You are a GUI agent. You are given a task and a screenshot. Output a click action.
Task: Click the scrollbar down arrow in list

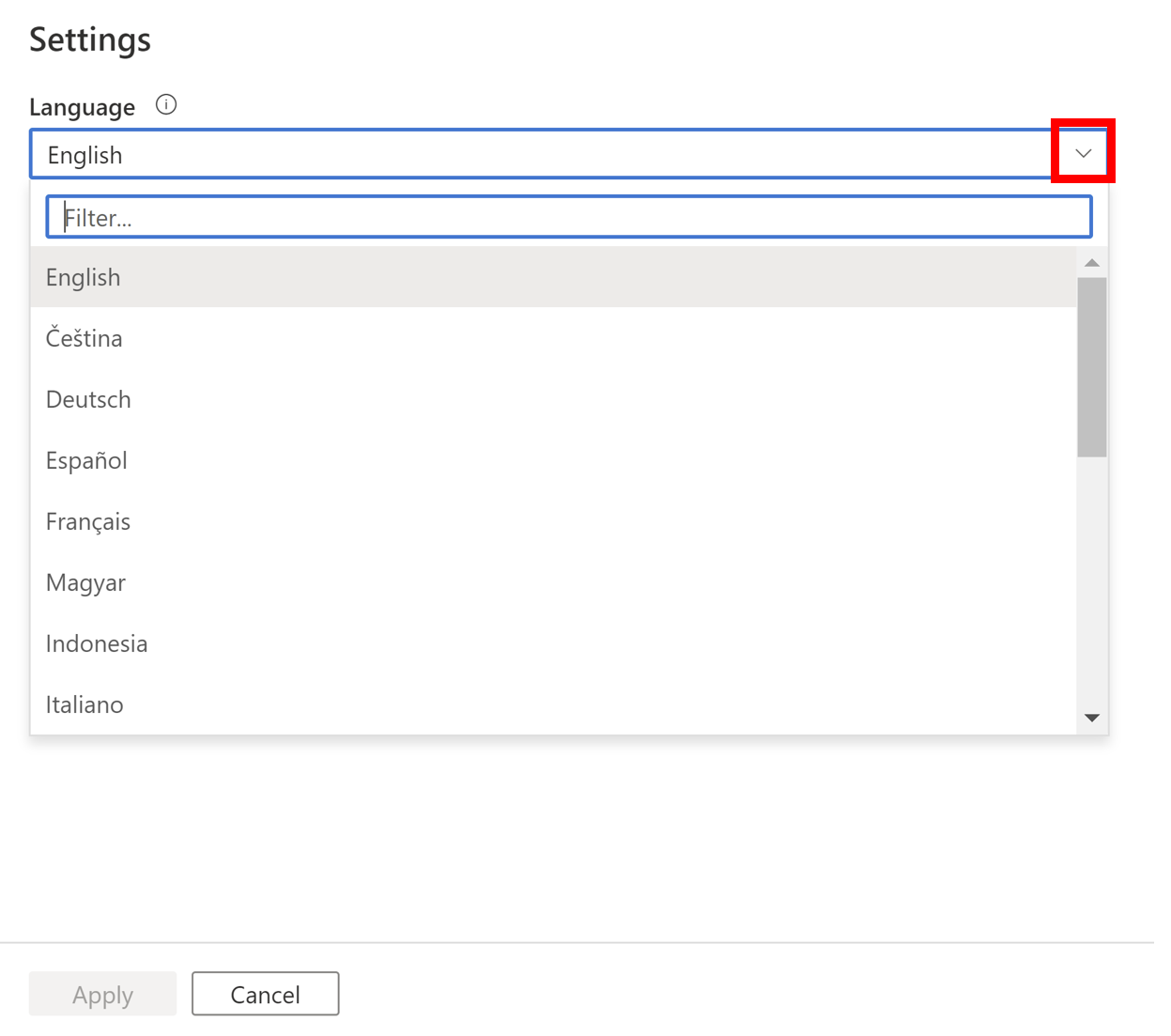coord(1092,718)
